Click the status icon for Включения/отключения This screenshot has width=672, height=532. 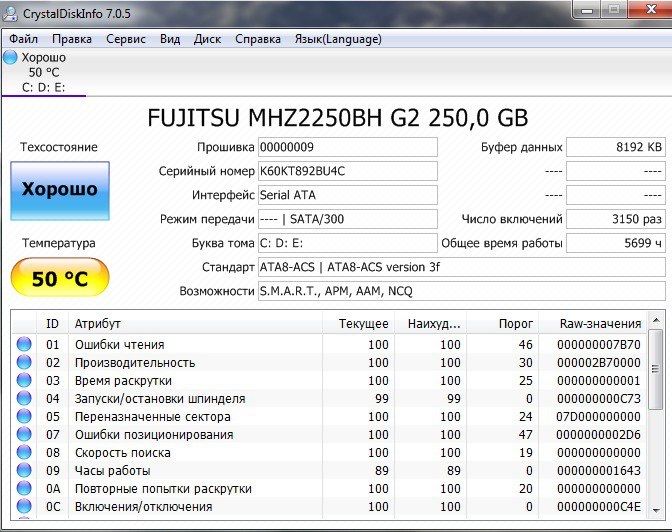tap(24, 506)
